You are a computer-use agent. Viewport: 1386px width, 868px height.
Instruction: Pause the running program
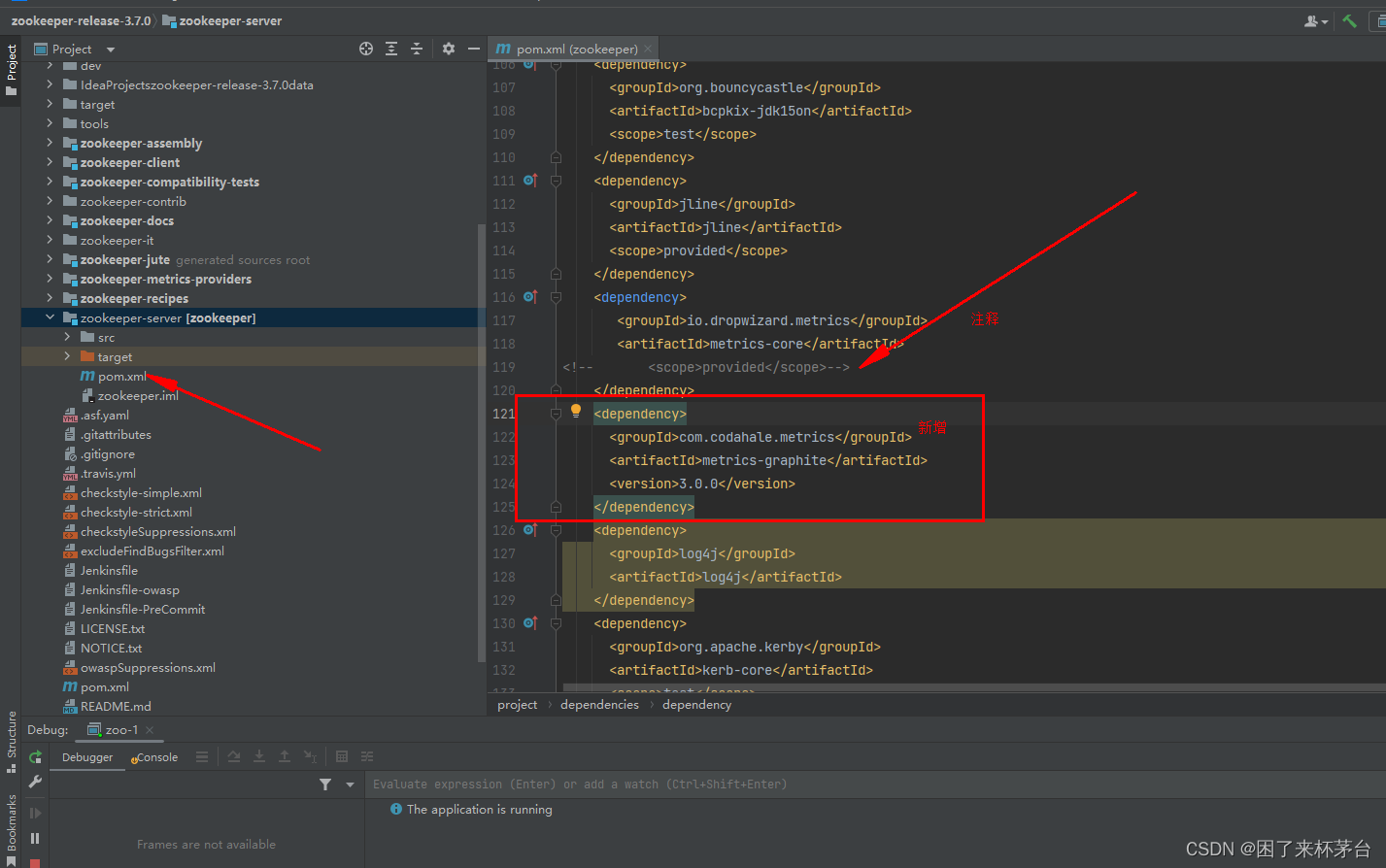point(35,838)
